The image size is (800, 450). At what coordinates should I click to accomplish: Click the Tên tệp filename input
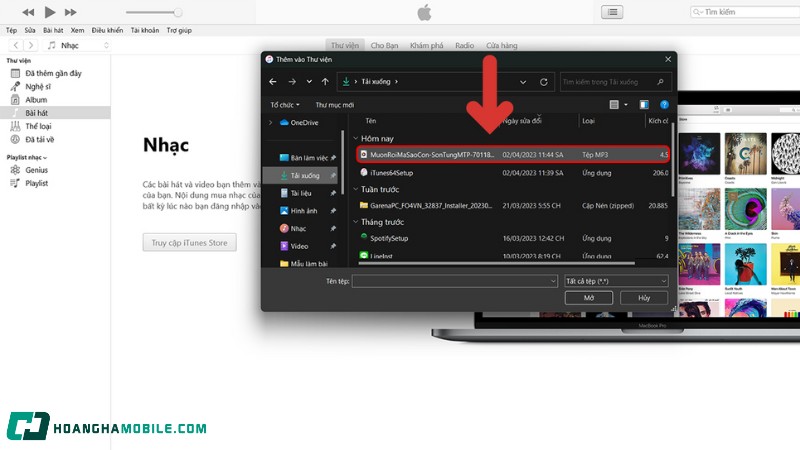pyautogui.click(x=454, y=281)
